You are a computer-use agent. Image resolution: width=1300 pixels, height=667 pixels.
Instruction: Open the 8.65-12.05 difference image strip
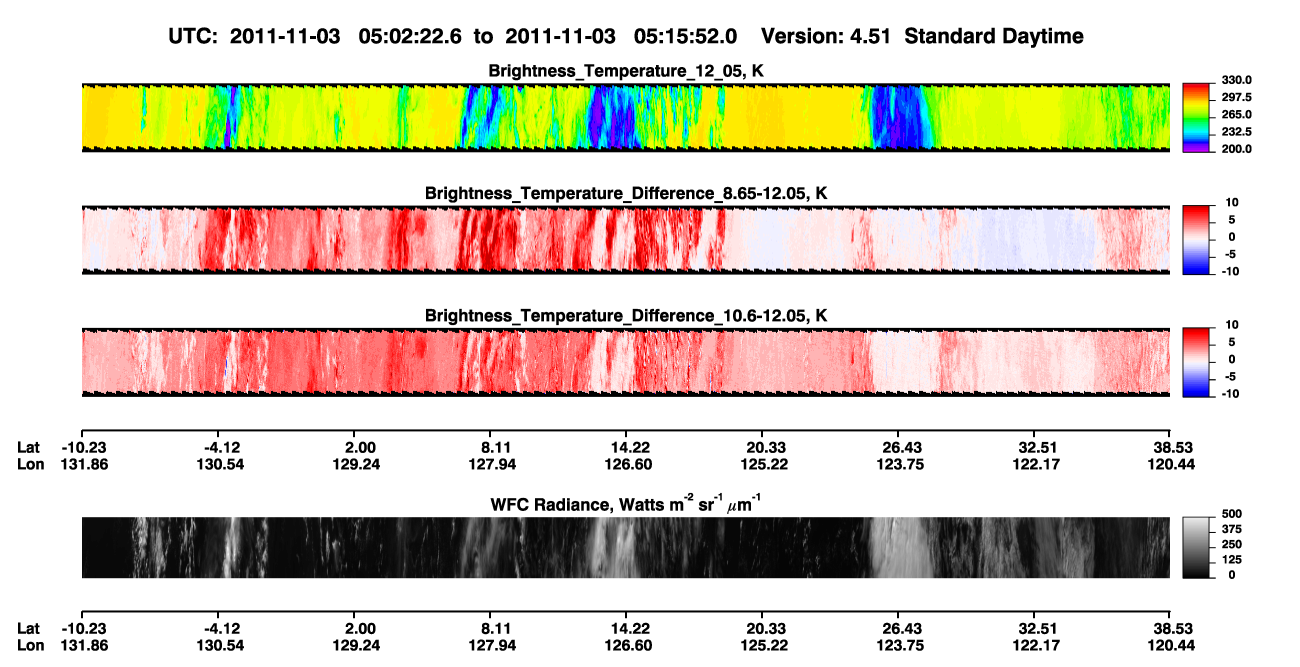click(x=626, y=240)
